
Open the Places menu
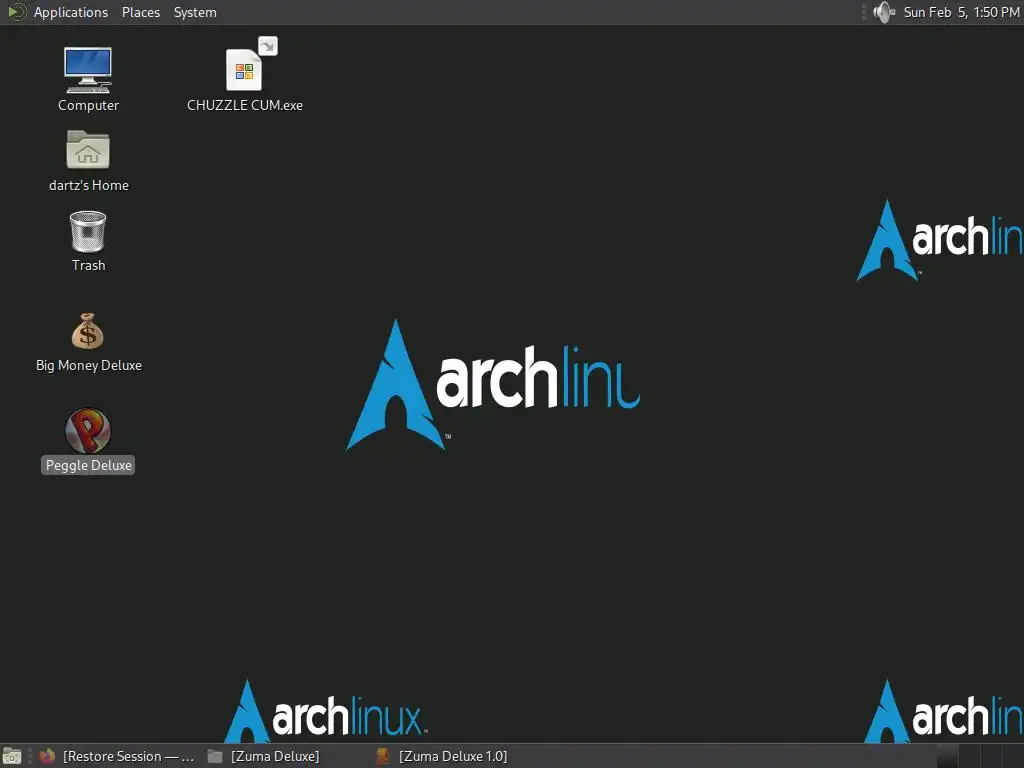click(140, 12)
